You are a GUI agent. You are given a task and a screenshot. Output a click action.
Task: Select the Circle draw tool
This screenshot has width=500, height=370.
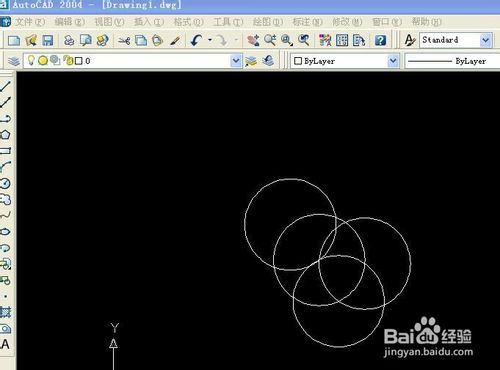tap(5, 183)
